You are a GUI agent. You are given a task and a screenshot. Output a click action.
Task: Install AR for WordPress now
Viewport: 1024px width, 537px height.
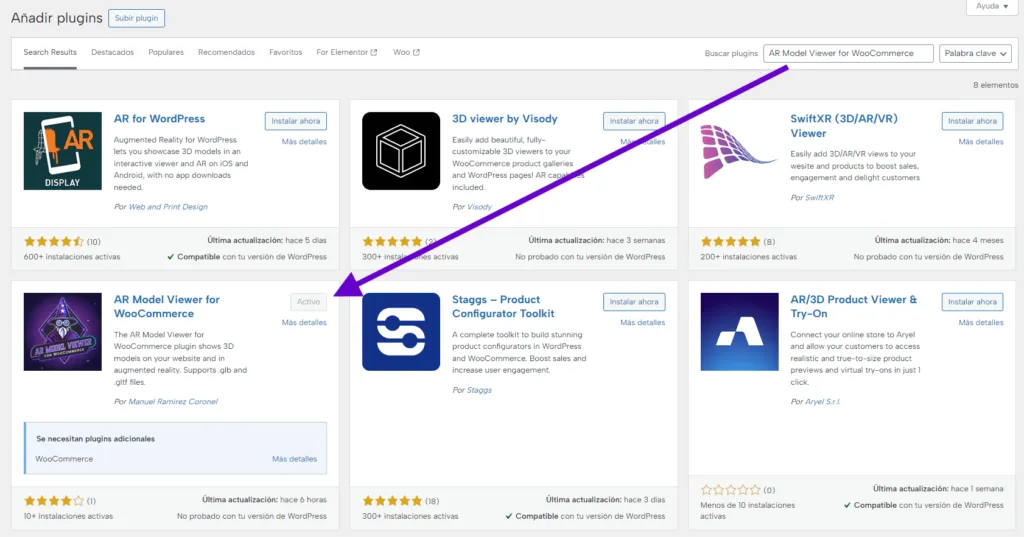296,121
